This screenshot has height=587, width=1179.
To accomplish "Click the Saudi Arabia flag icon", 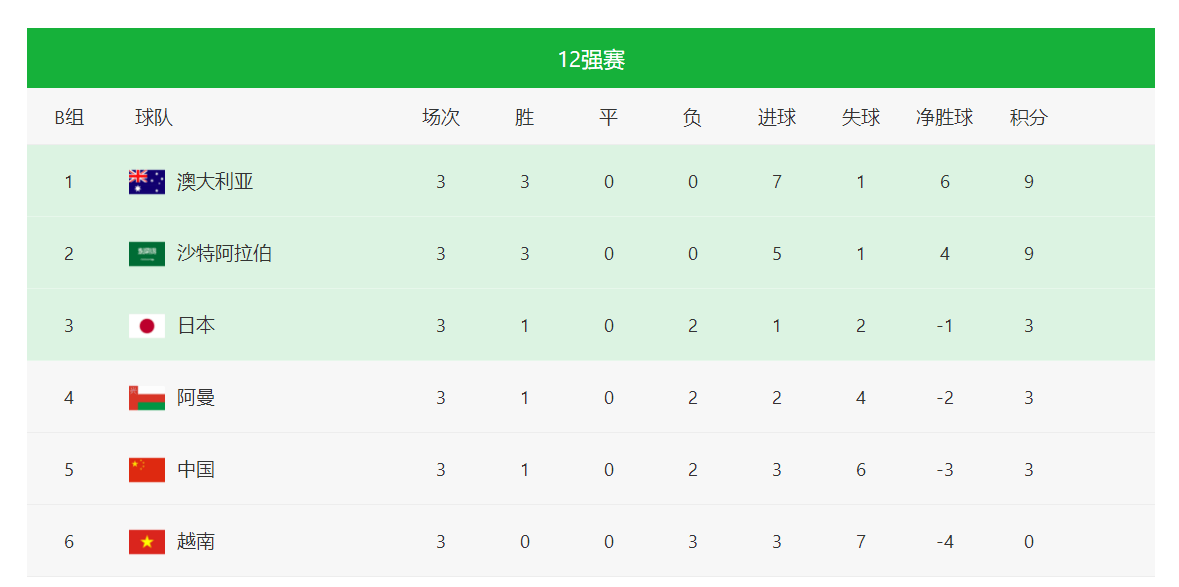I will tap(147, 254).
